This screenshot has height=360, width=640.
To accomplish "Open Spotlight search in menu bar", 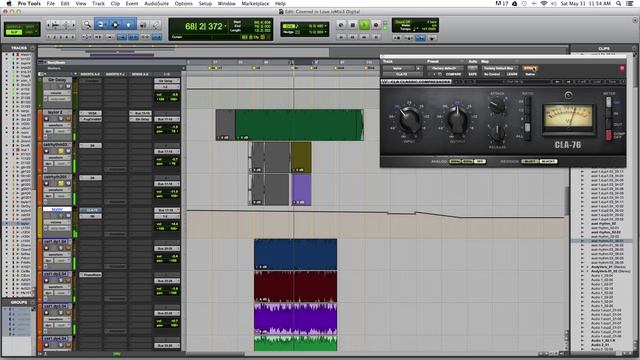I will coord(619,3).
